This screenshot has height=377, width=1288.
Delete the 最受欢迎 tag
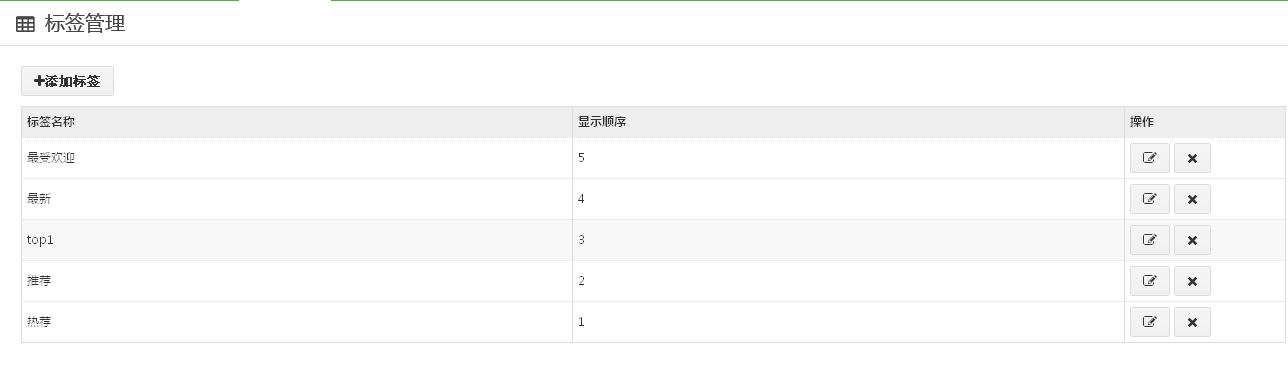click(1192, 158)
